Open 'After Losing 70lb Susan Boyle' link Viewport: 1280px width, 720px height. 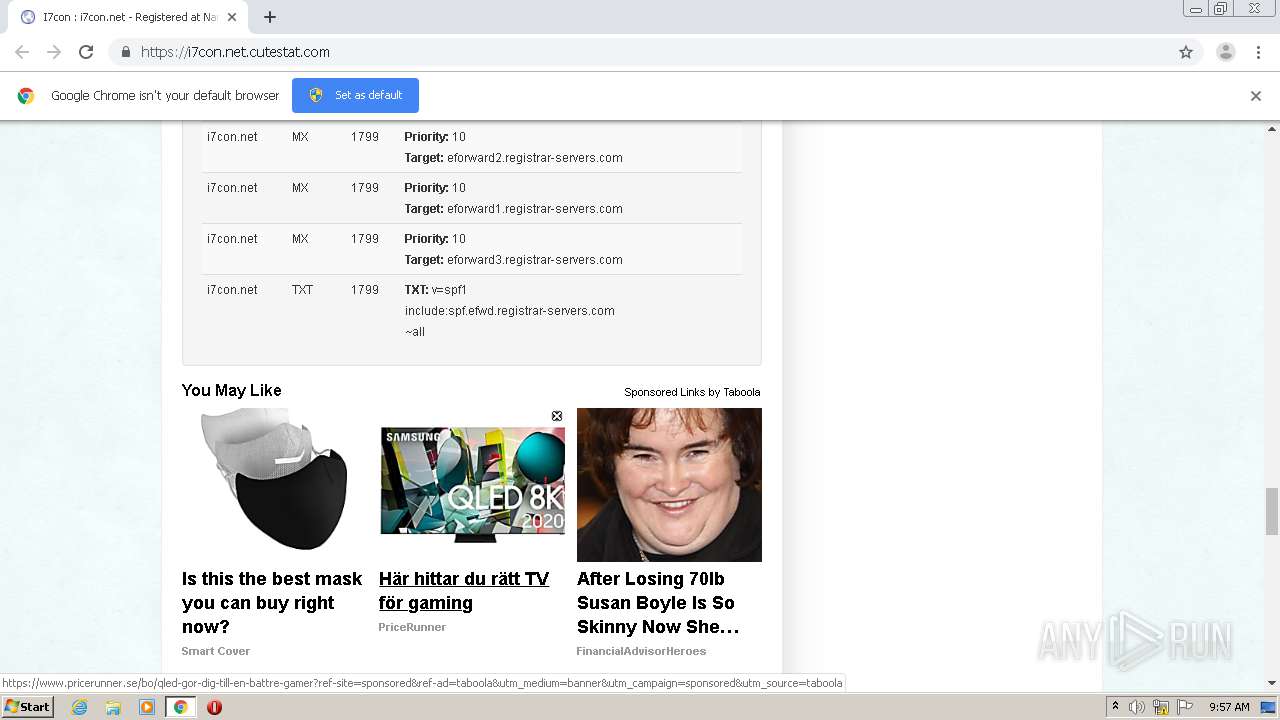coord(658,603)
